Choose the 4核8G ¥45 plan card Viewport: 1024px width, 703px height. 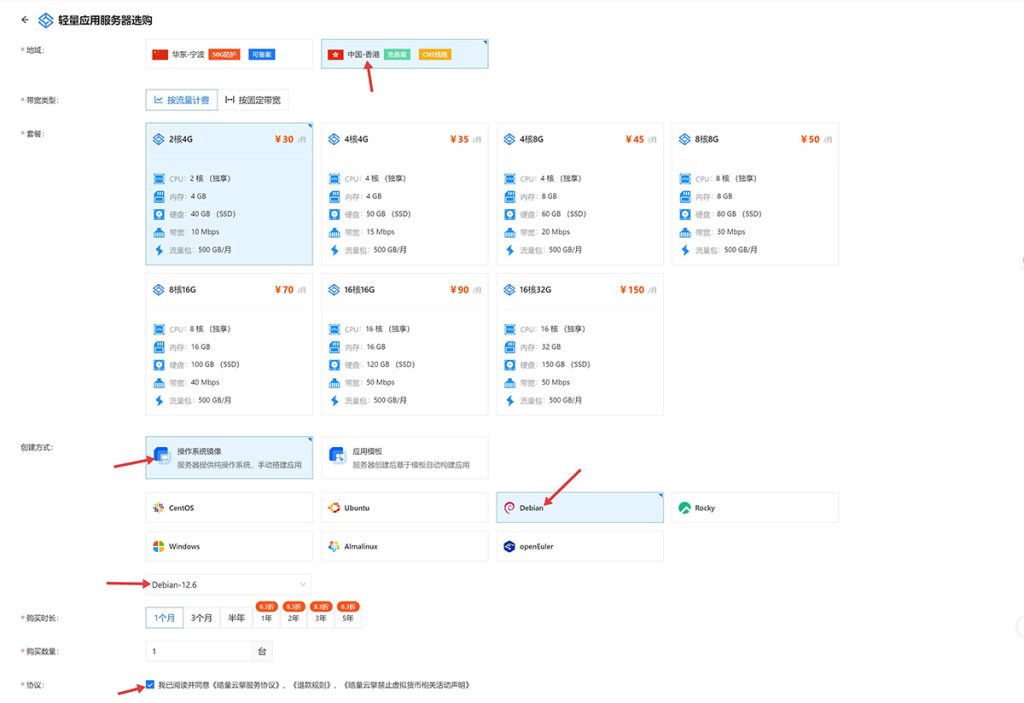click(x=580, y=194)
